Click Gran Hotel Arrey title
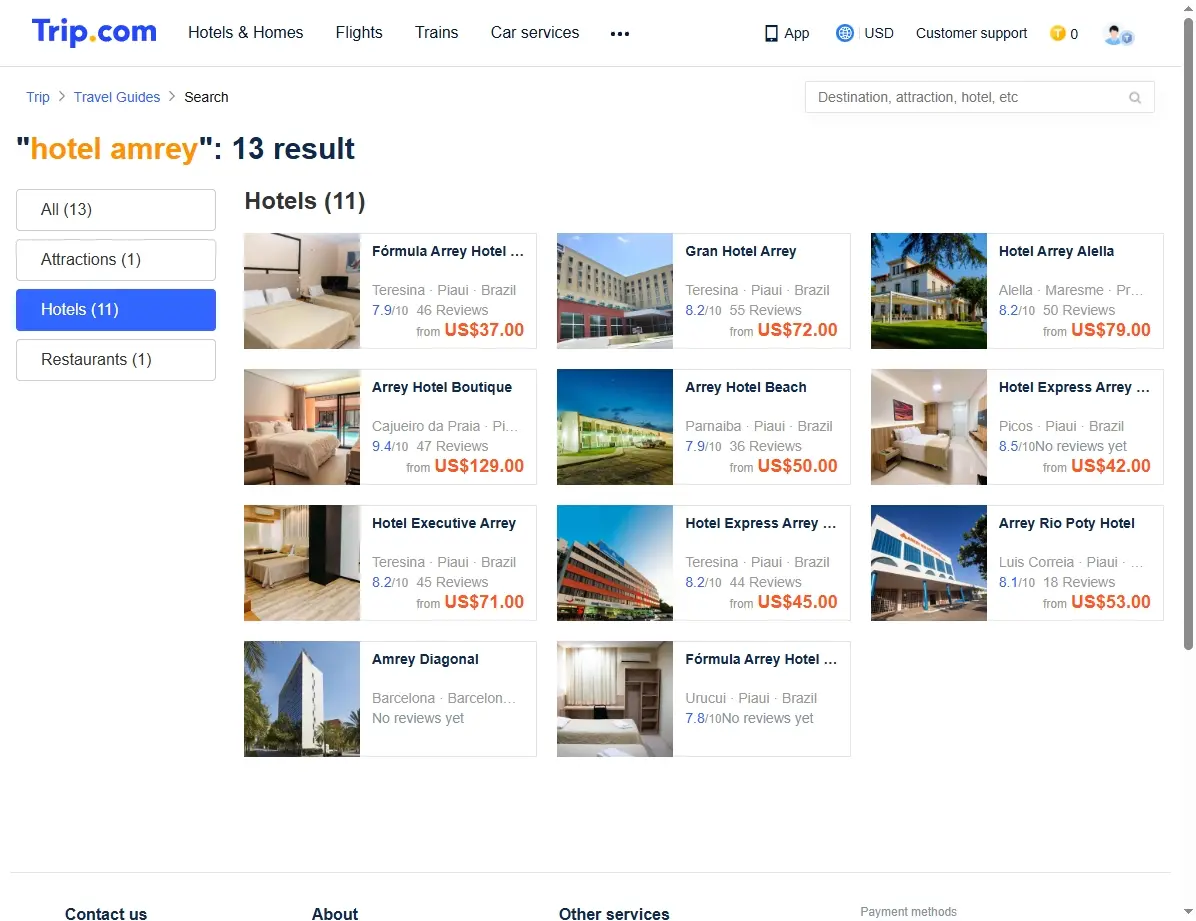The width and height of the screenshot is (1196, 921). pyautogui.click(x=741, y=251)
